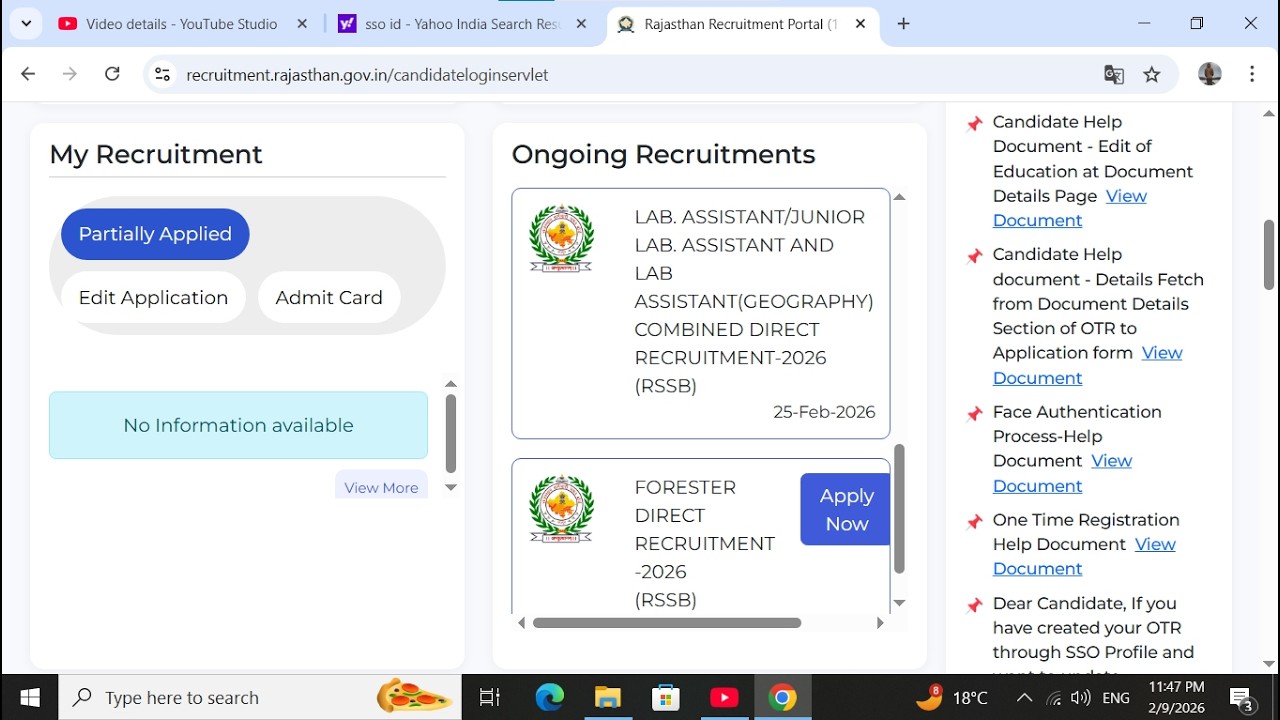Image resolution: width=1280 pixels, height=720 pixels.
Task: Show hidden system tray icons
Action: [1024, 697]
